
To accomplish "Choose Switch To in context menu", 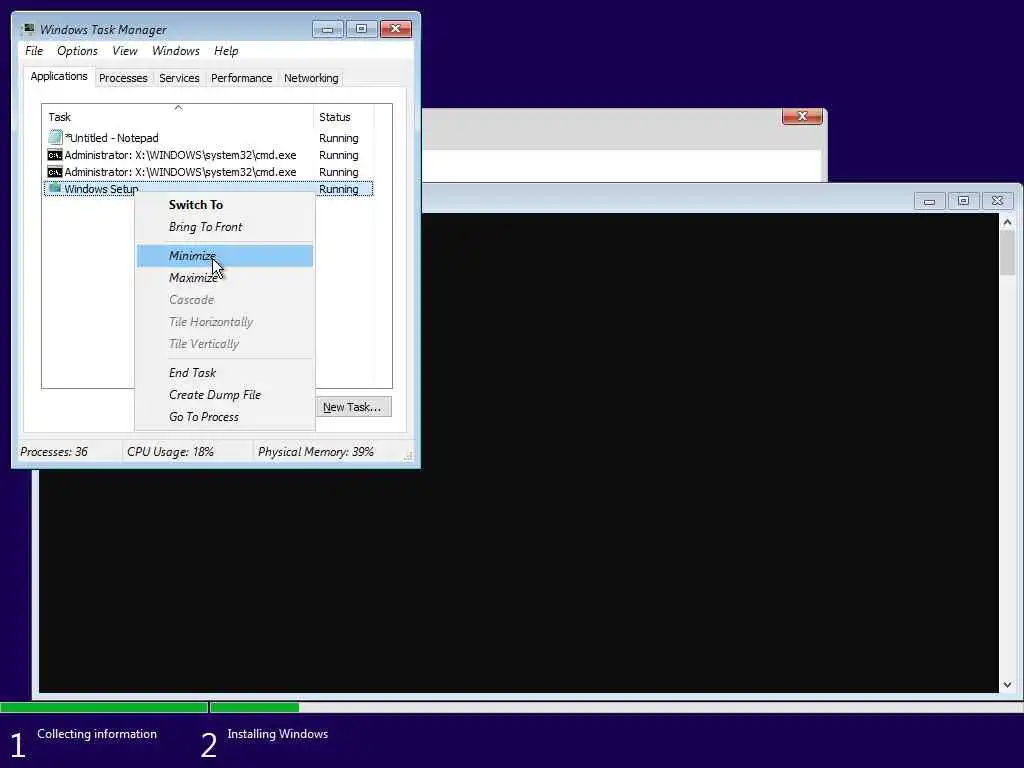I will point(225,205).
